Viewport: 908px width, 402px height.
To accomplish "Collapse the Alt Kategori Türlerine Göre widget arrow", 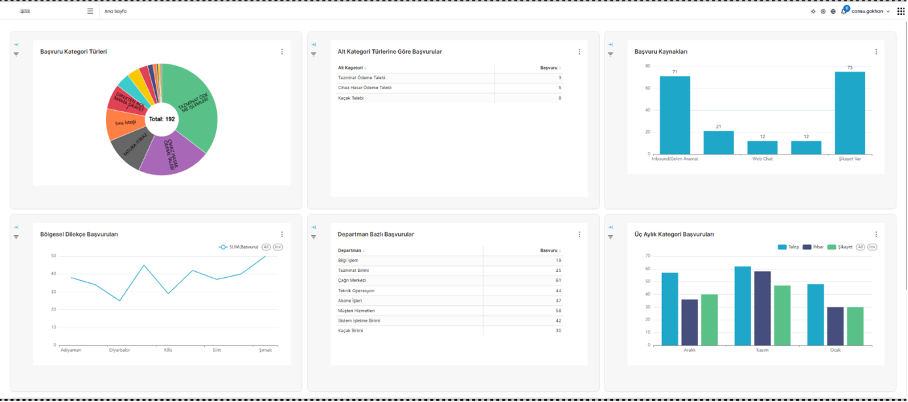I will 313,45.
